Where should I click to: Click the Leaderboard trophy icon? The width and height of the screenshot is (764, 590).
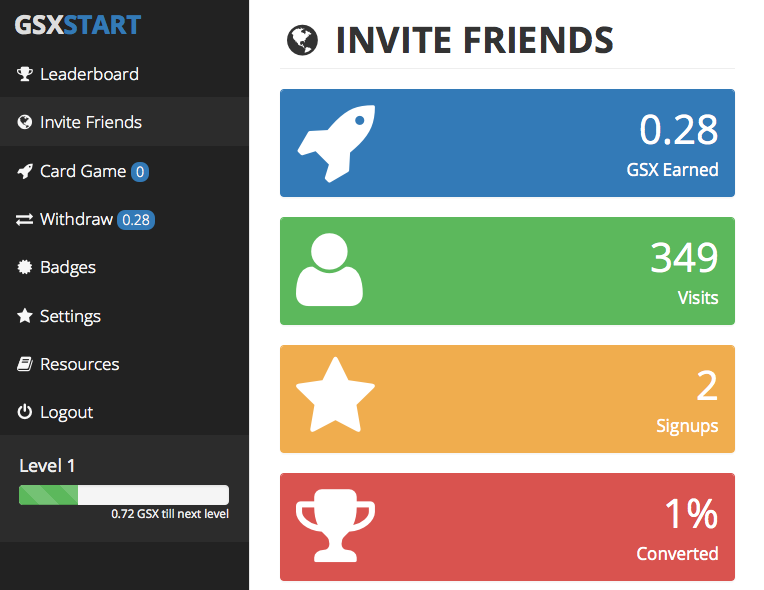(x=24, y=74)
